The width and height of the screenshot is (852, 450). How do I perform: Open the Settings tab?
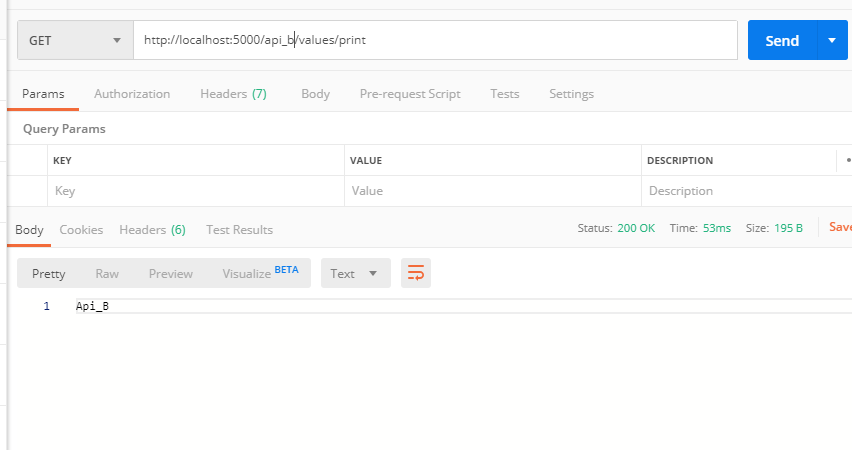[572, 94]
